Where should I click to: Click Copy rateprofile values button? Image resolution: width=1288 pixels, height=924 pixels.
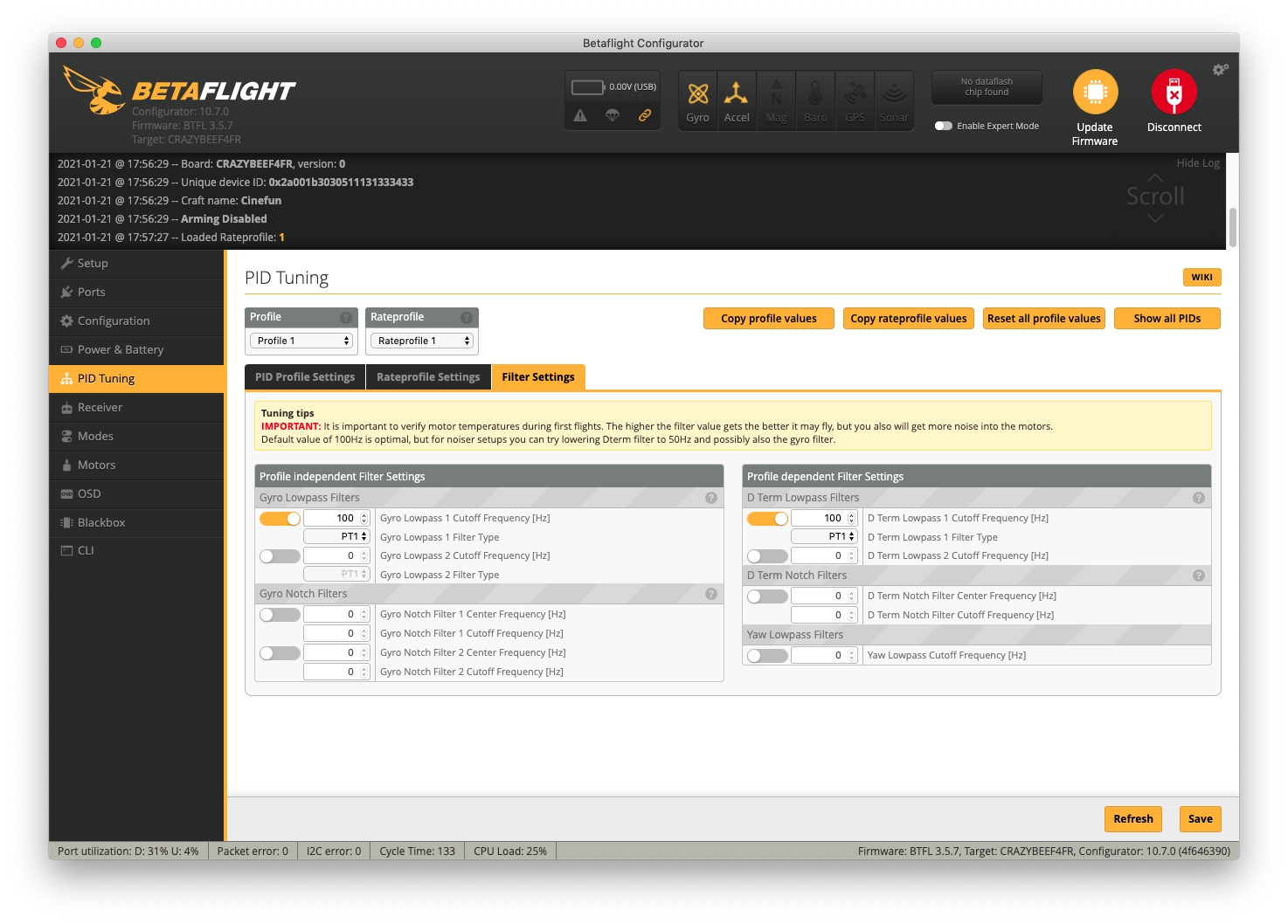909,319
